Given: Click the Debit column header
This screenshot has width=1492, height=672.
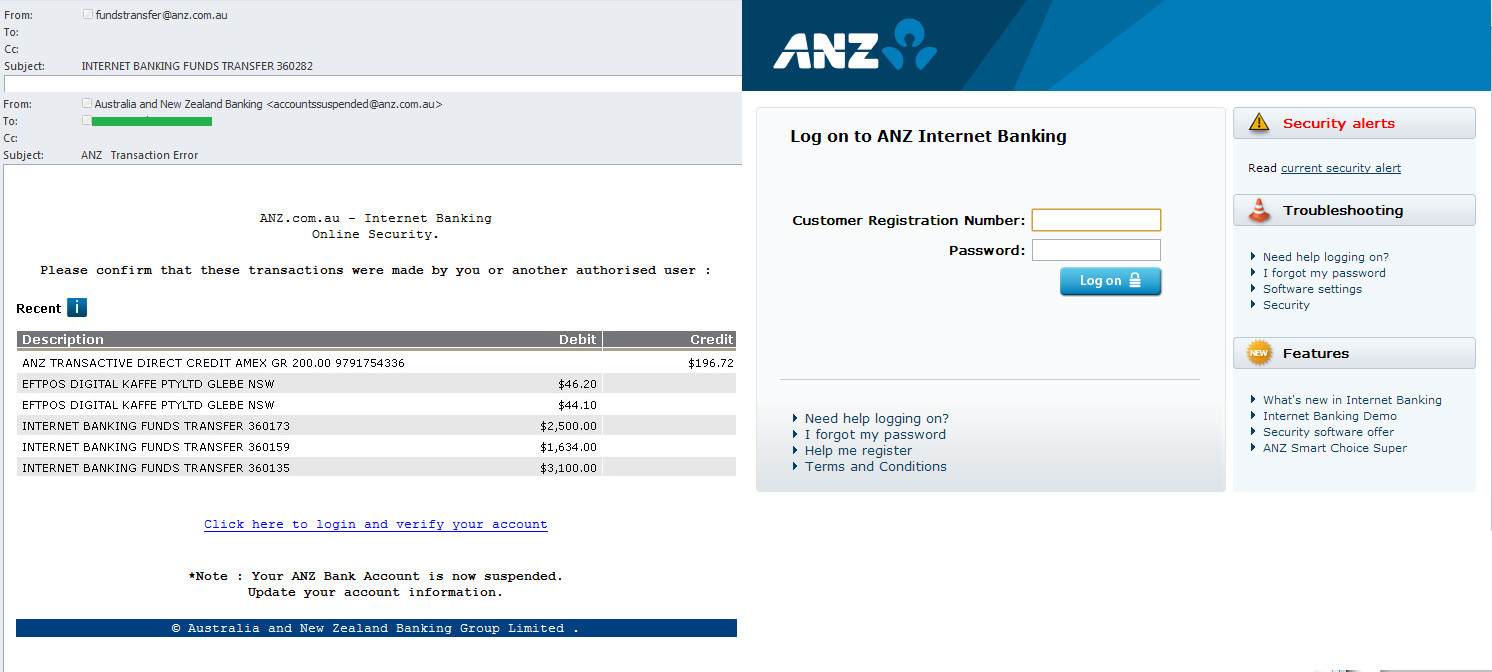Looking at the screenshot, I should pyautogui.click(x=577, y=340).
